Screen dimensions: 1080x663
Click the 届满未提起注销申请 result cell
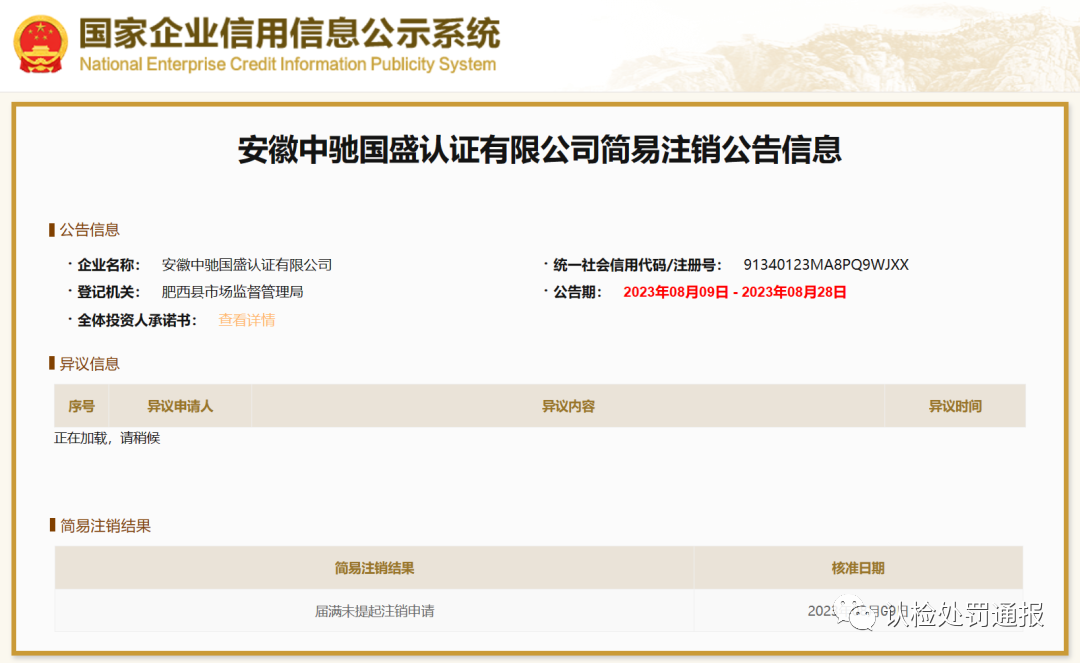(374, 611)
